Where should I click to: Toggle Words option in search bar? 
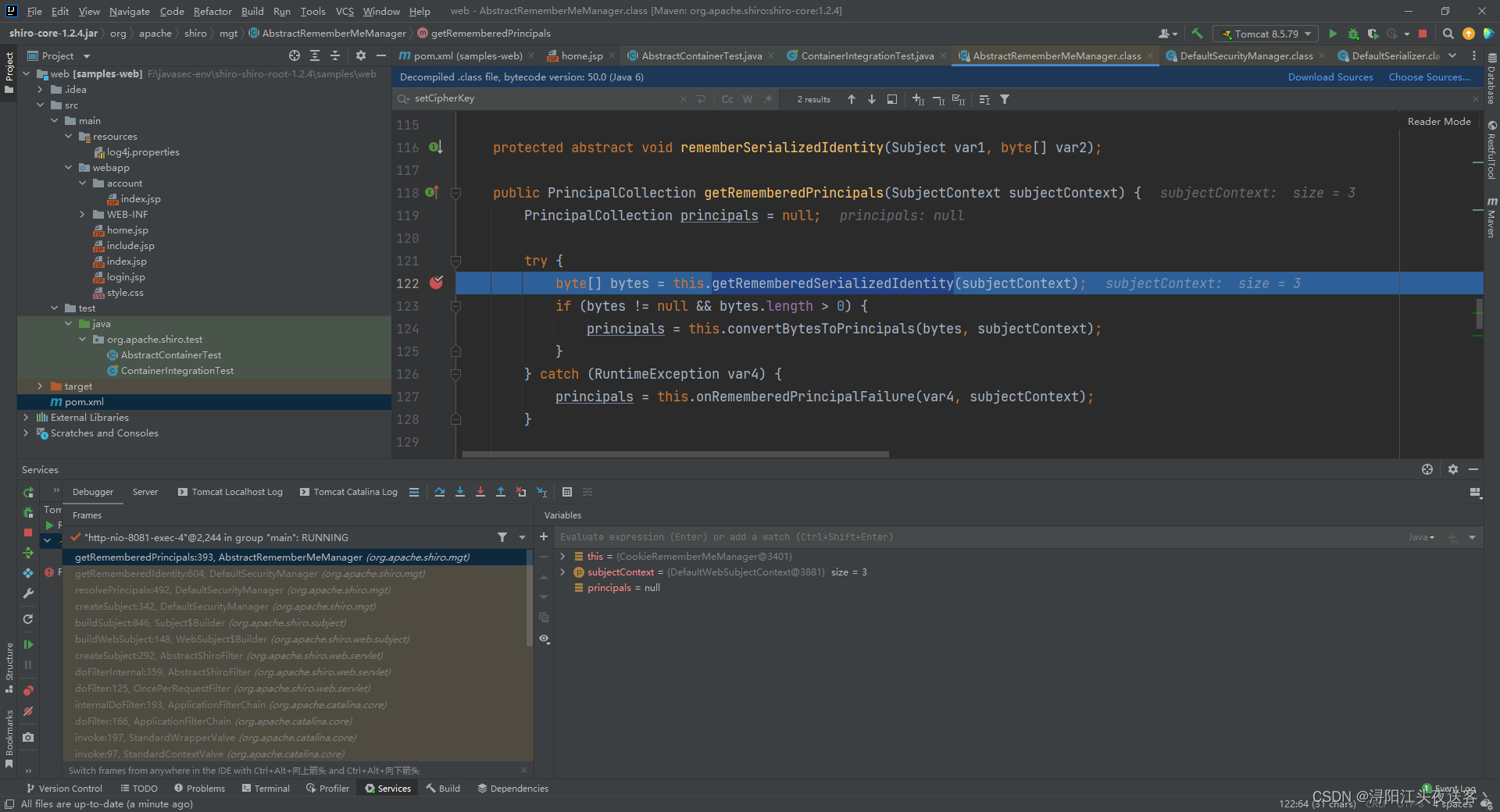point(748,99)
